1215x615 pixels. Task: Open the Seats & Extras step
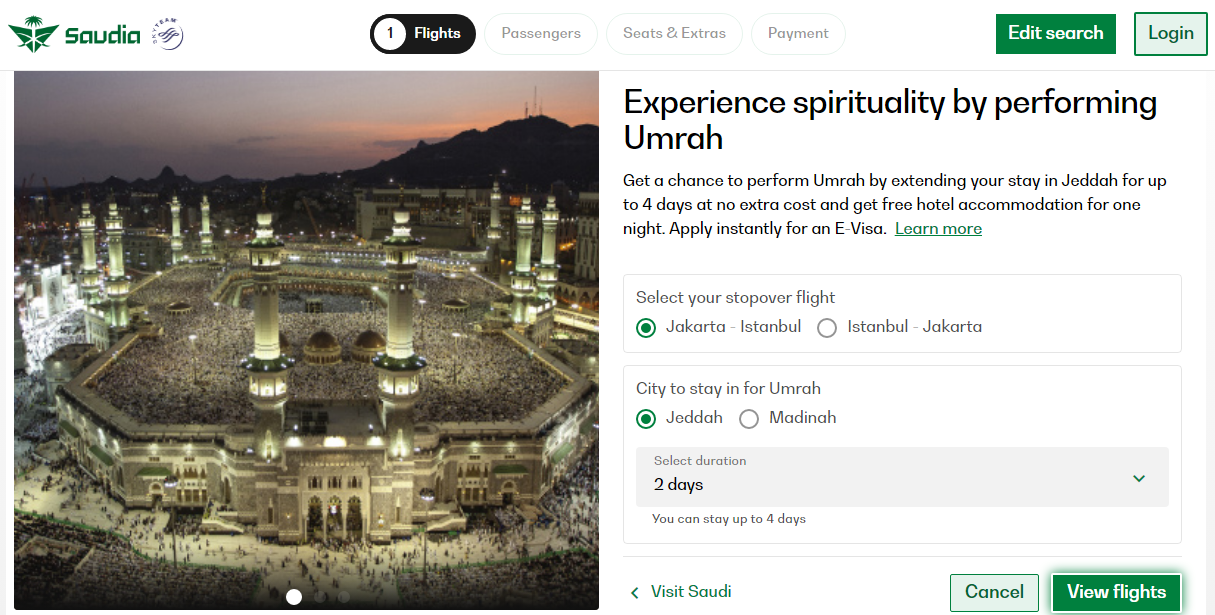[x=674, y=34]
